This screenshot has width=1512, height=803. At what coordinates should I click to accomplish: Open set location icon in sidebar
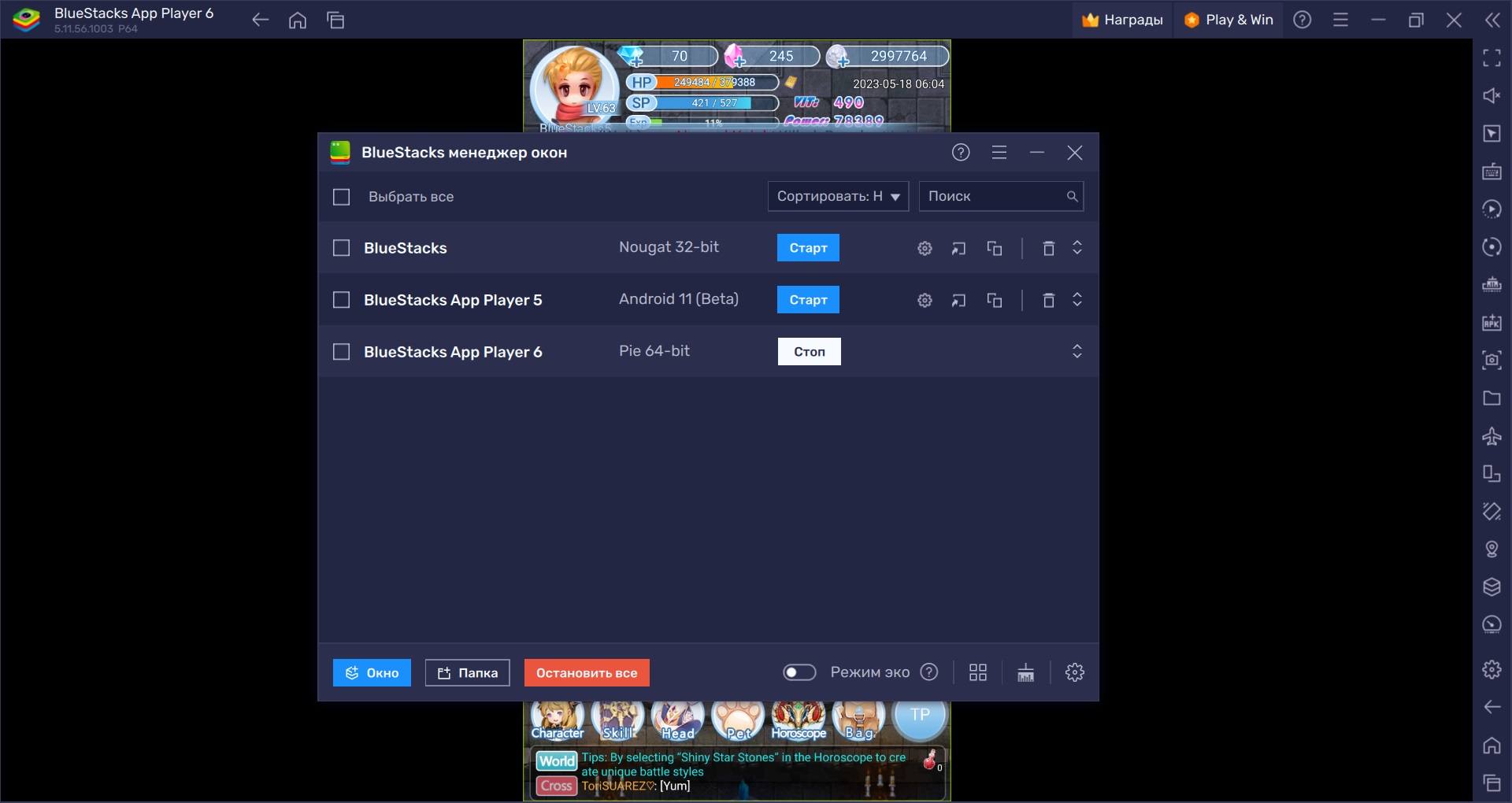[1492, 549]
